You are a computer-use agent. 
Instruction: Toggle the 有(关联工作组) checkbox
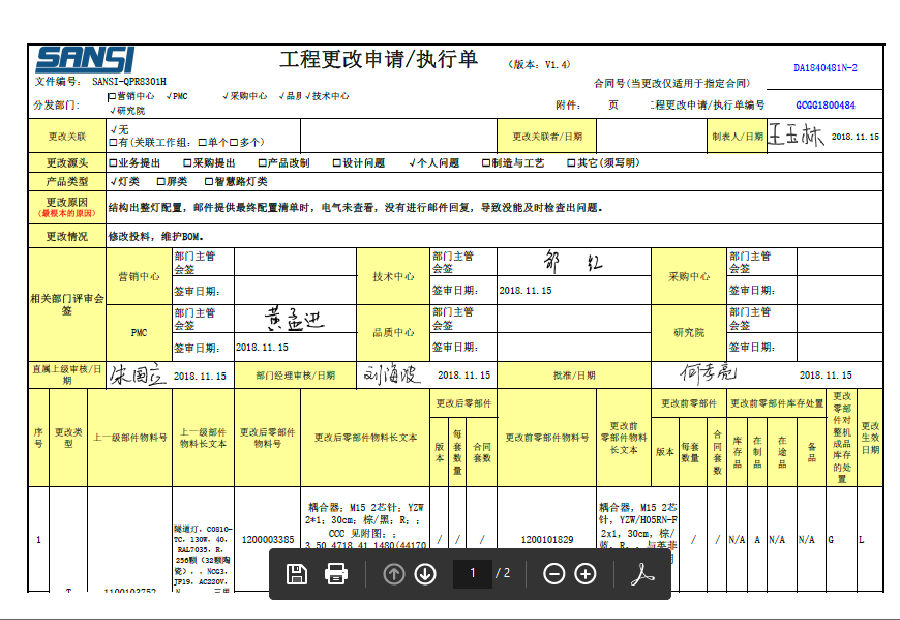113,142
